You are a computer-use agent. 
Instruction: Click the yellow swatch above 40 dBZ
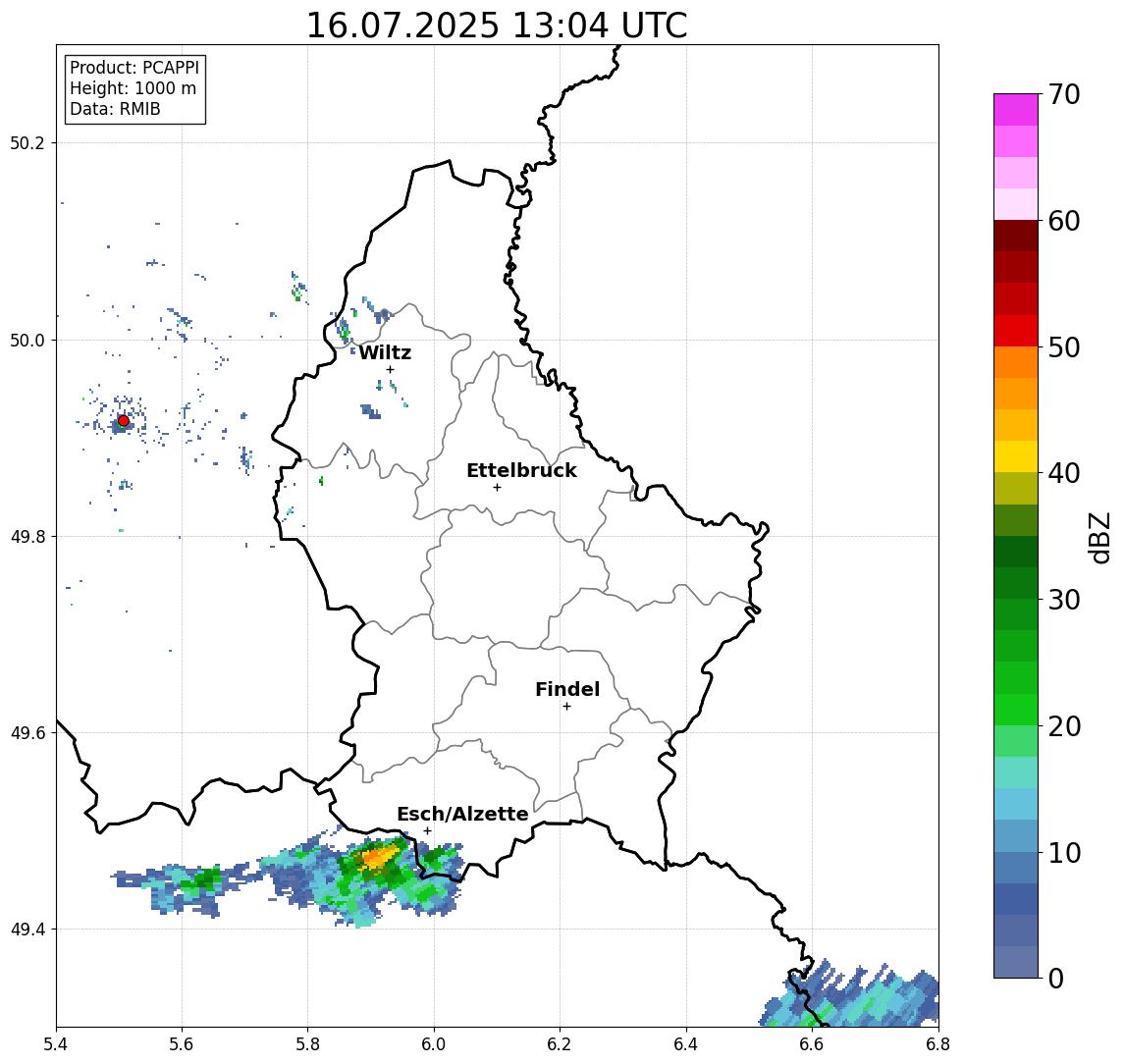tap(1016, 456)
